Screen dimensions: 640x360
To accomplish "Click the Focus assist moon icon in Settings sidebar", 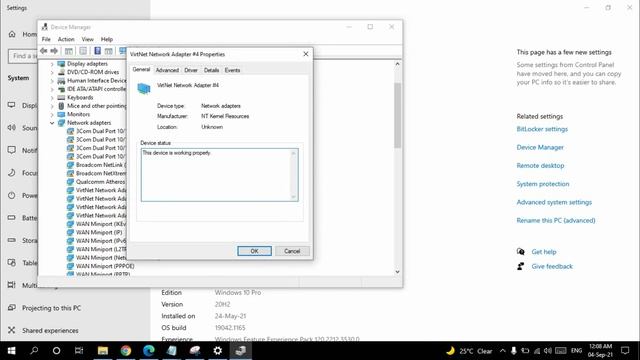I will click(x=11, y=173).
